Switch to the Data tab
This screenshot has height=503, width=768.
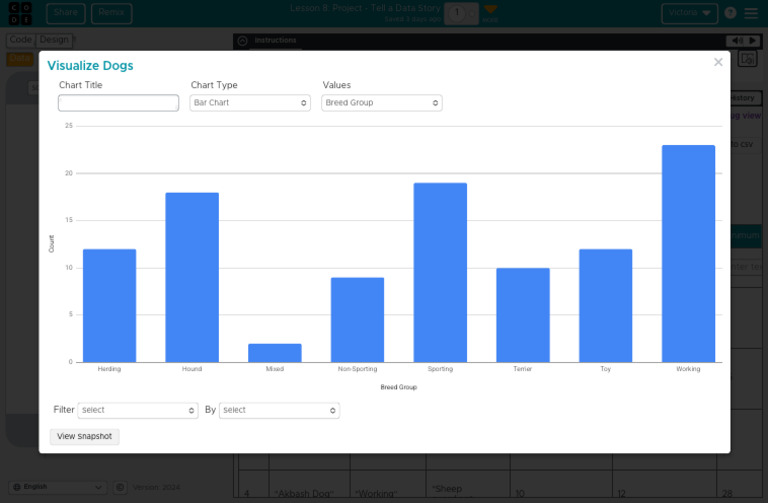pos(20,59)
